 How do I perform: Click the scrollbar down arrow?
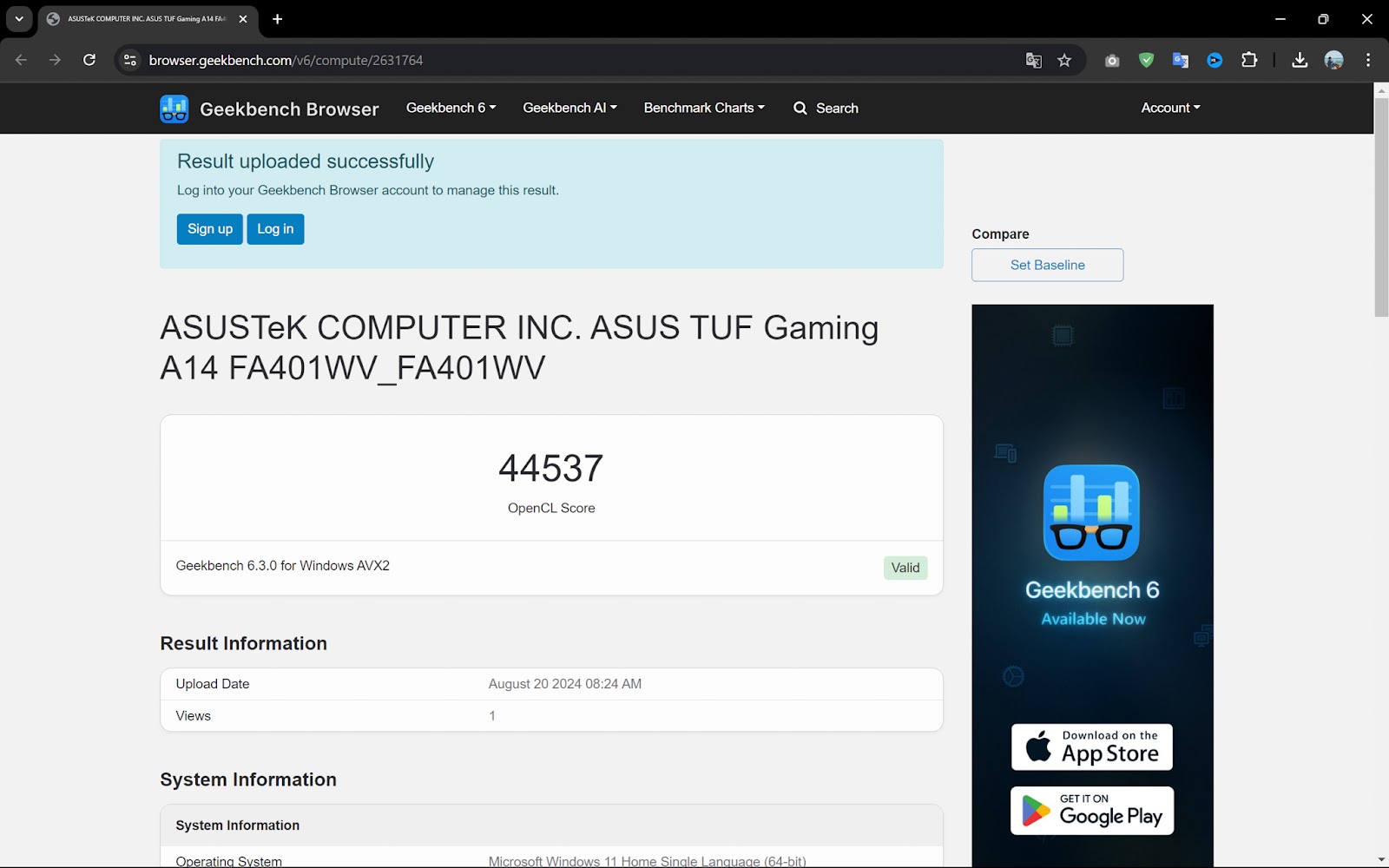[x=1381, y=859]
